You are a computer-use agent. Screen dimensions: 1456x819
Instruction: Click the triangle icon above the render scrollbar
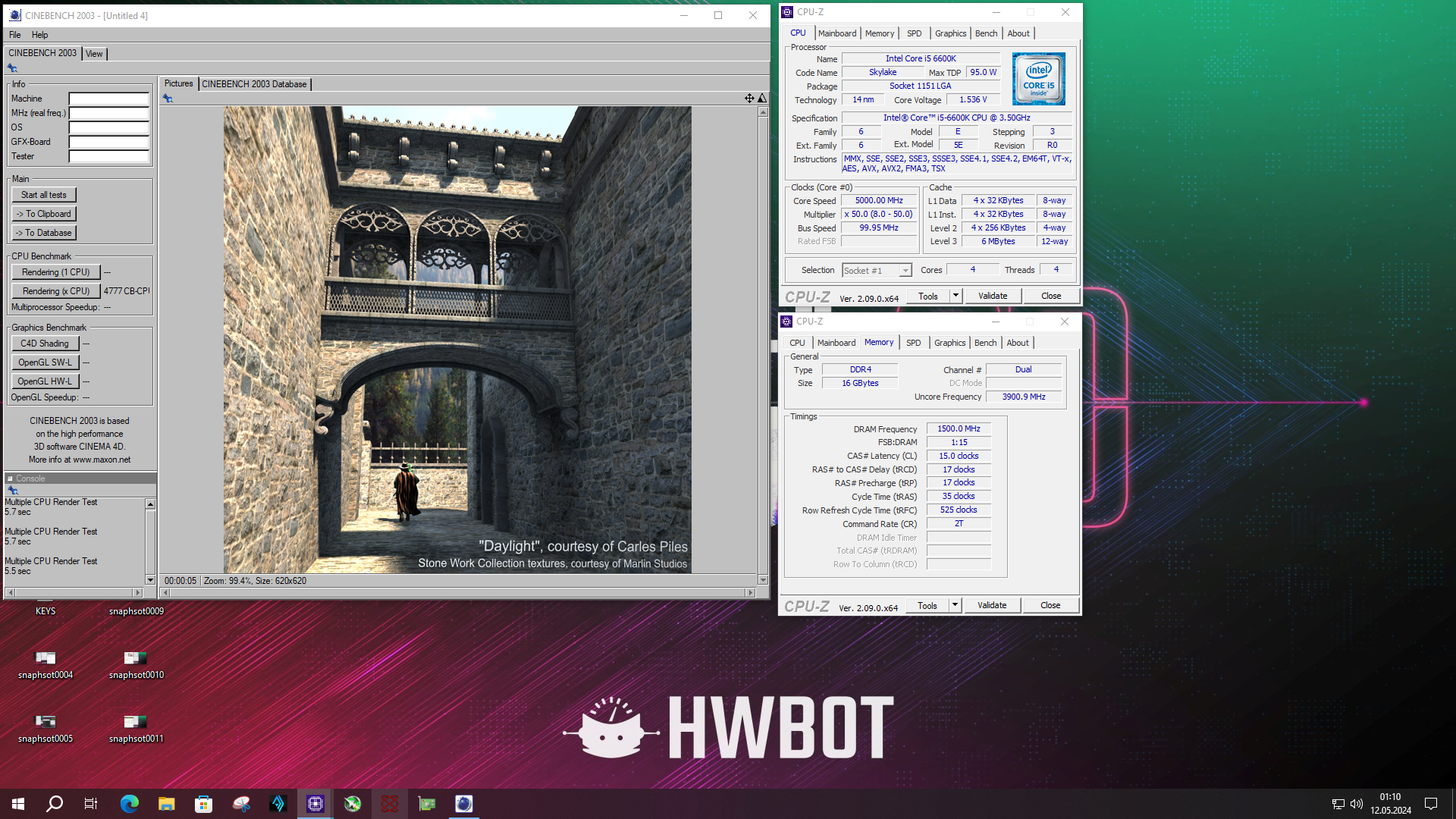[x=762, y=98]
